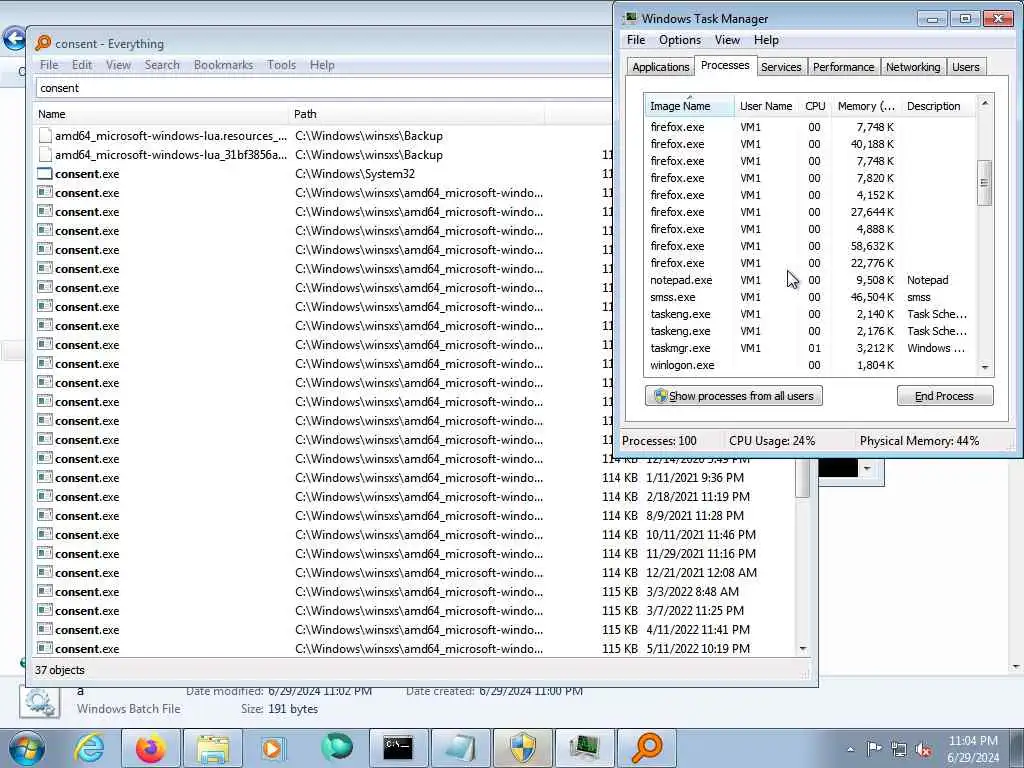Screen dimensions: 1024x768
Task: Open Task Manager Options menu
Action: (x=680, y=40)
